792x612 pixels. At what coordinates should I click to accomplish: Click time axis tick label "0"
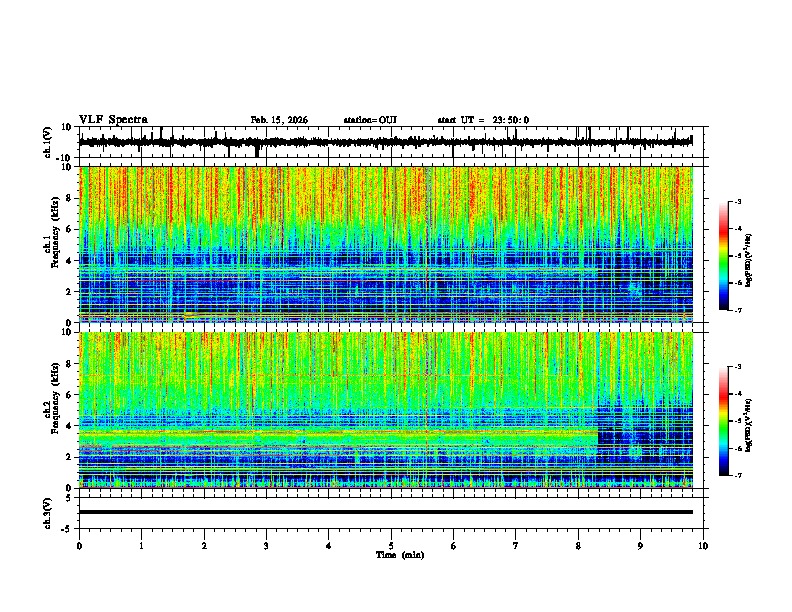point(79,546)
